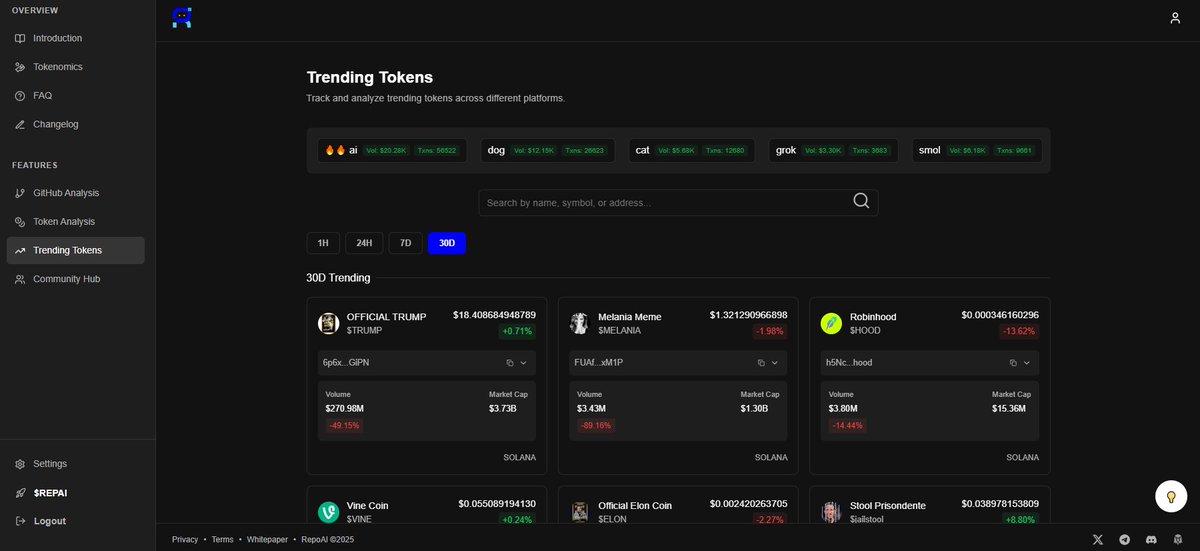Click the search magnifier icon
Screen dimensions: 1200x551
pyautogui.click(x=861, y=202)
